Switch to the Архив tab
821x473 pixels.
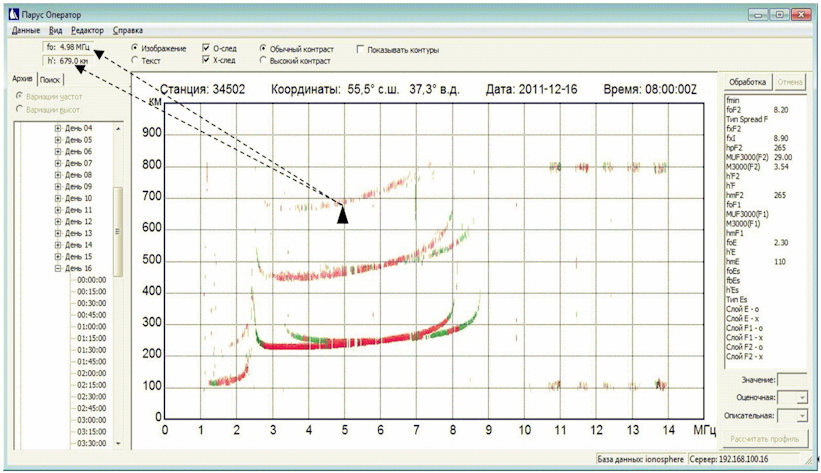(23, 79)
